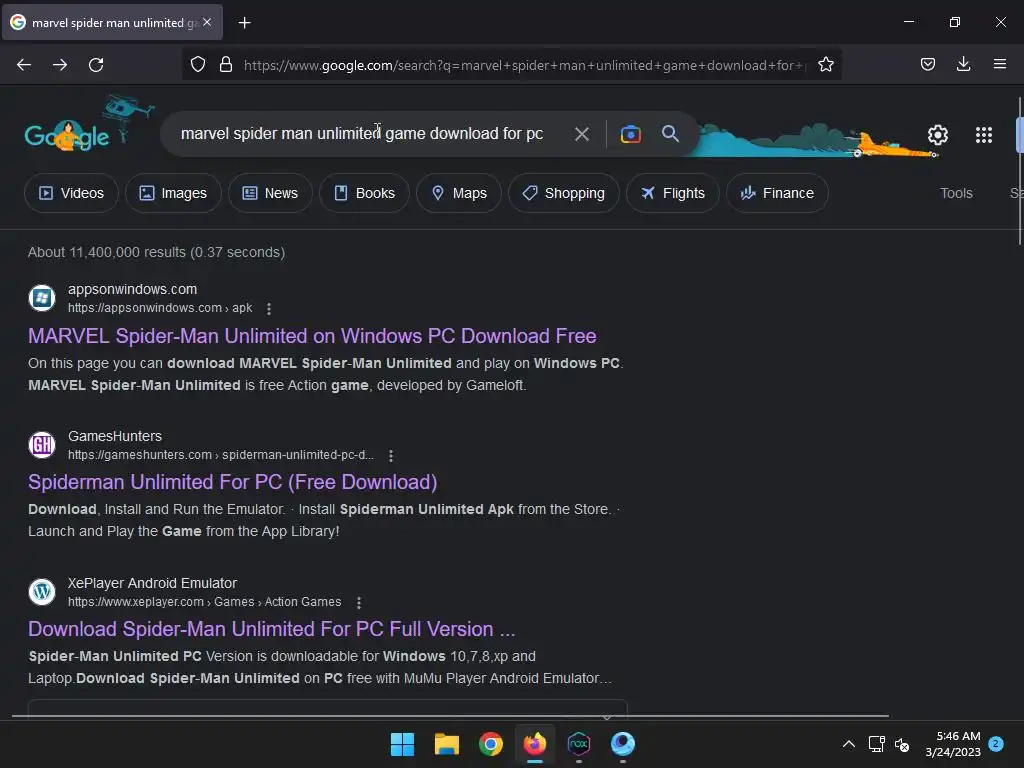Open the muted volume tray icon
The height and width of the screenshot is (768, 1024).
[902, 744]
